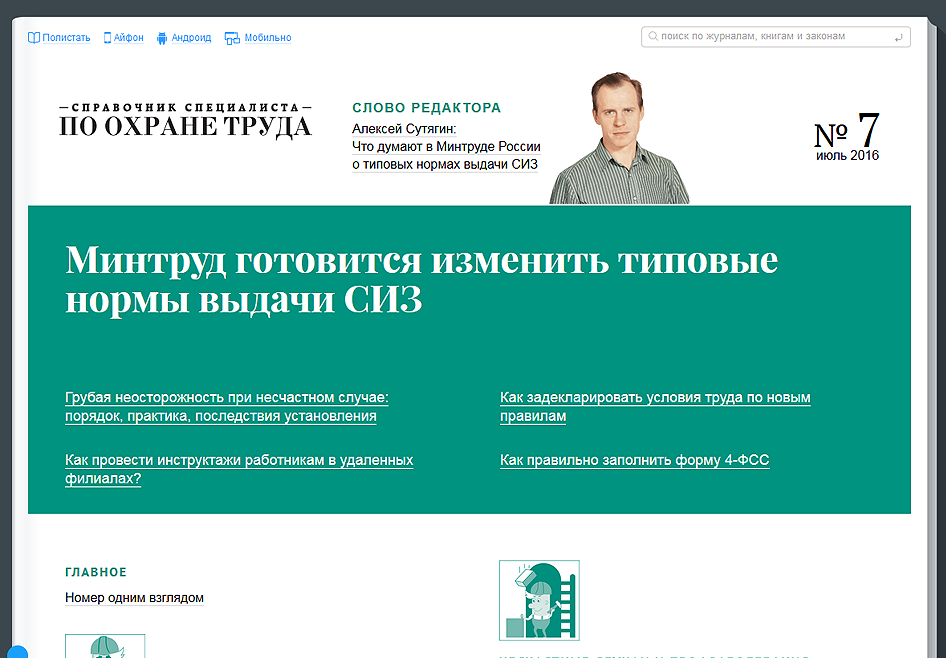This screenshot has height=658, width=946.
Task: Click the book icon next to Полистать
Action: pos(34,38)
